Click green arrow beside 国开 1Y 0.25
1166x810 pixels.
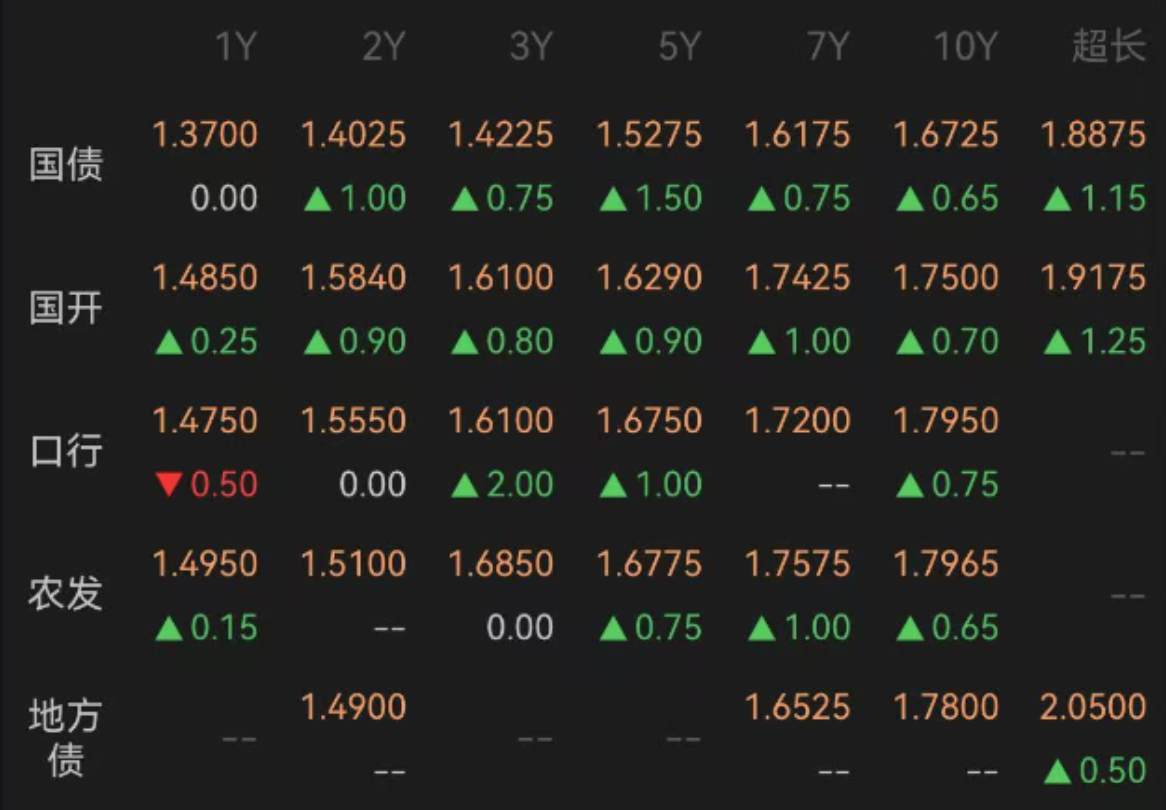coord(169,342)
